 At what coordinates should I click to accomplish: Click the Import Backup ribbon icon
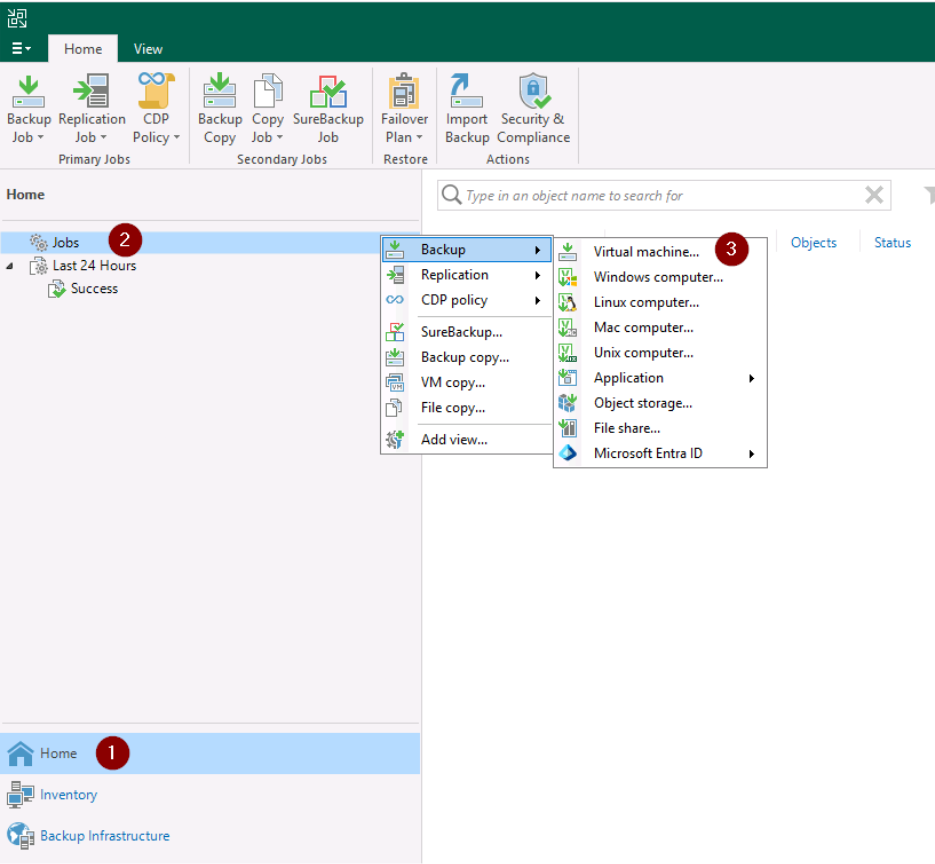pos(466,91)
